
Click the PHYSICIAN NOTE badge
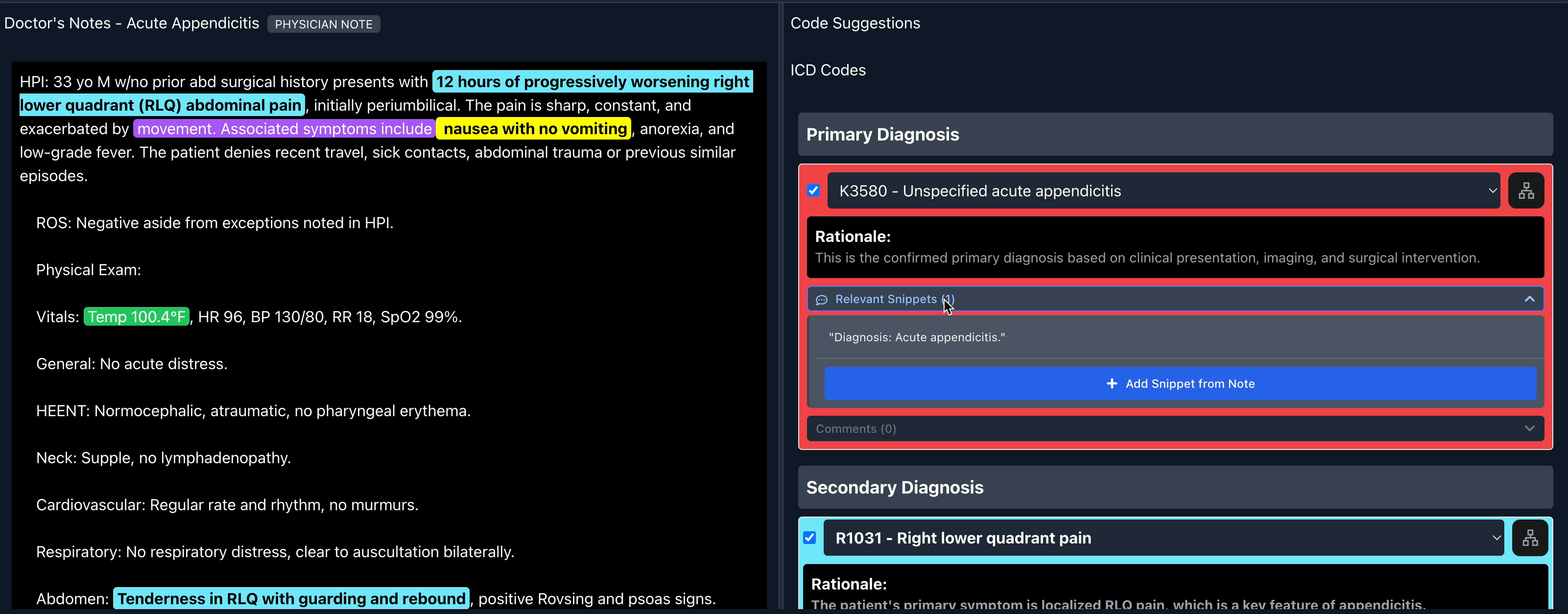pos(323,24)
